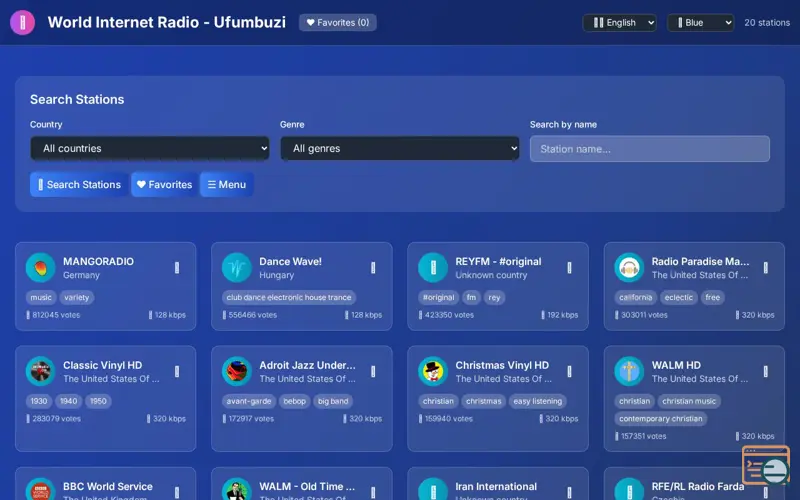Click Classic Vinyl HD station logo

[40, 371]
